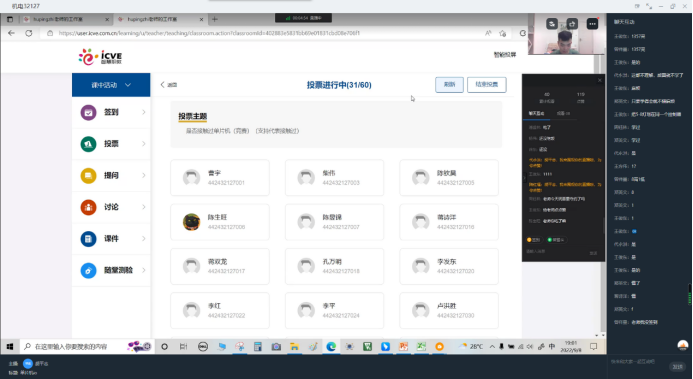This screenshot has width=693, height=379.
Task: Expand the chevron next to 签到
Action: tap(144, 112)
